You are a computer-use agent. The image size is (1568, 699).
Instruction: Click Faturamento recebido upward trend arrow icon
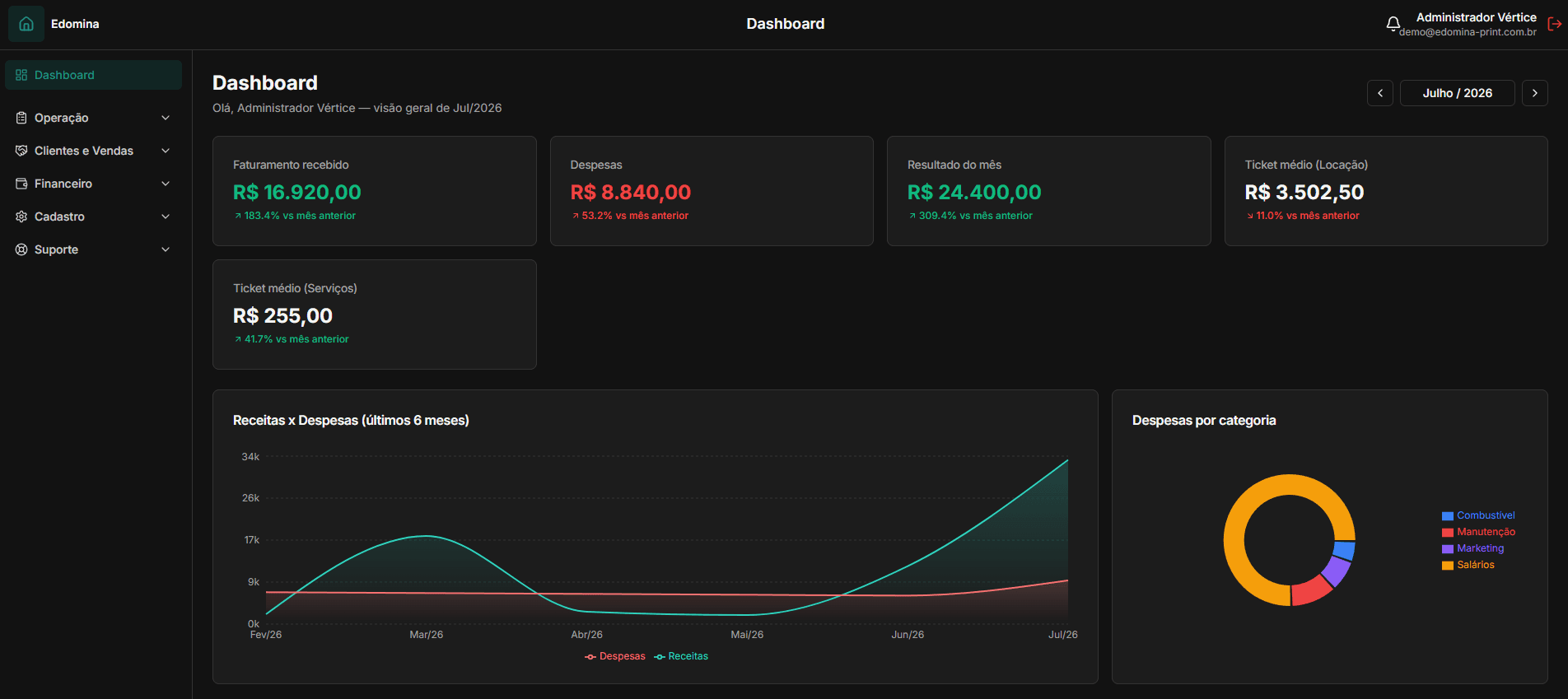pyautogui.click(x=238, y=216)
